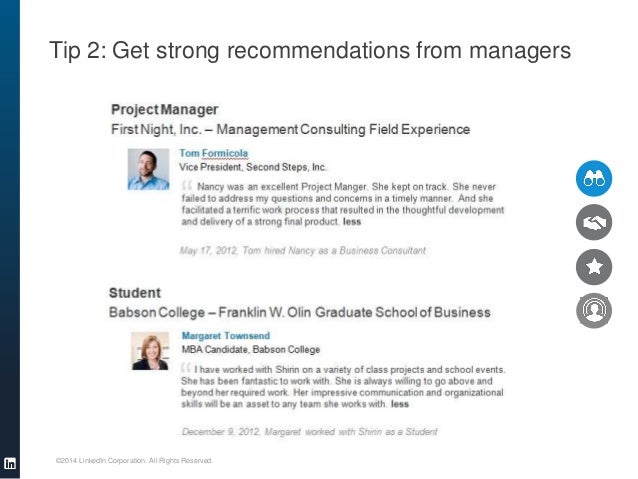
Task: Click the Student position heading
Action: point(135,293)
